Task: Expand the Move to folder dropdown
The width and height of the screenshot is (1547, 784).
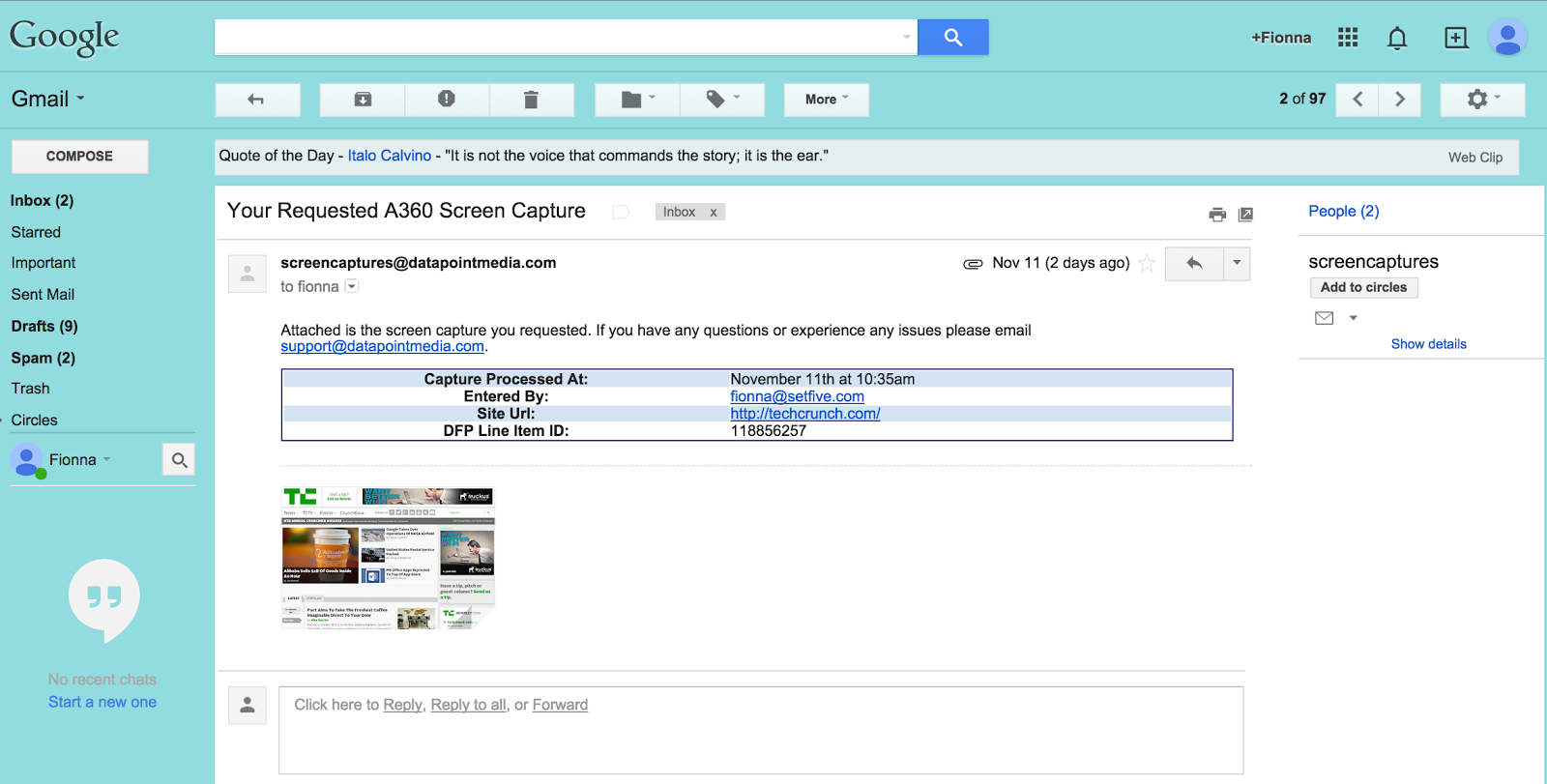Action: pyautogui.click(x=637, y=100)
